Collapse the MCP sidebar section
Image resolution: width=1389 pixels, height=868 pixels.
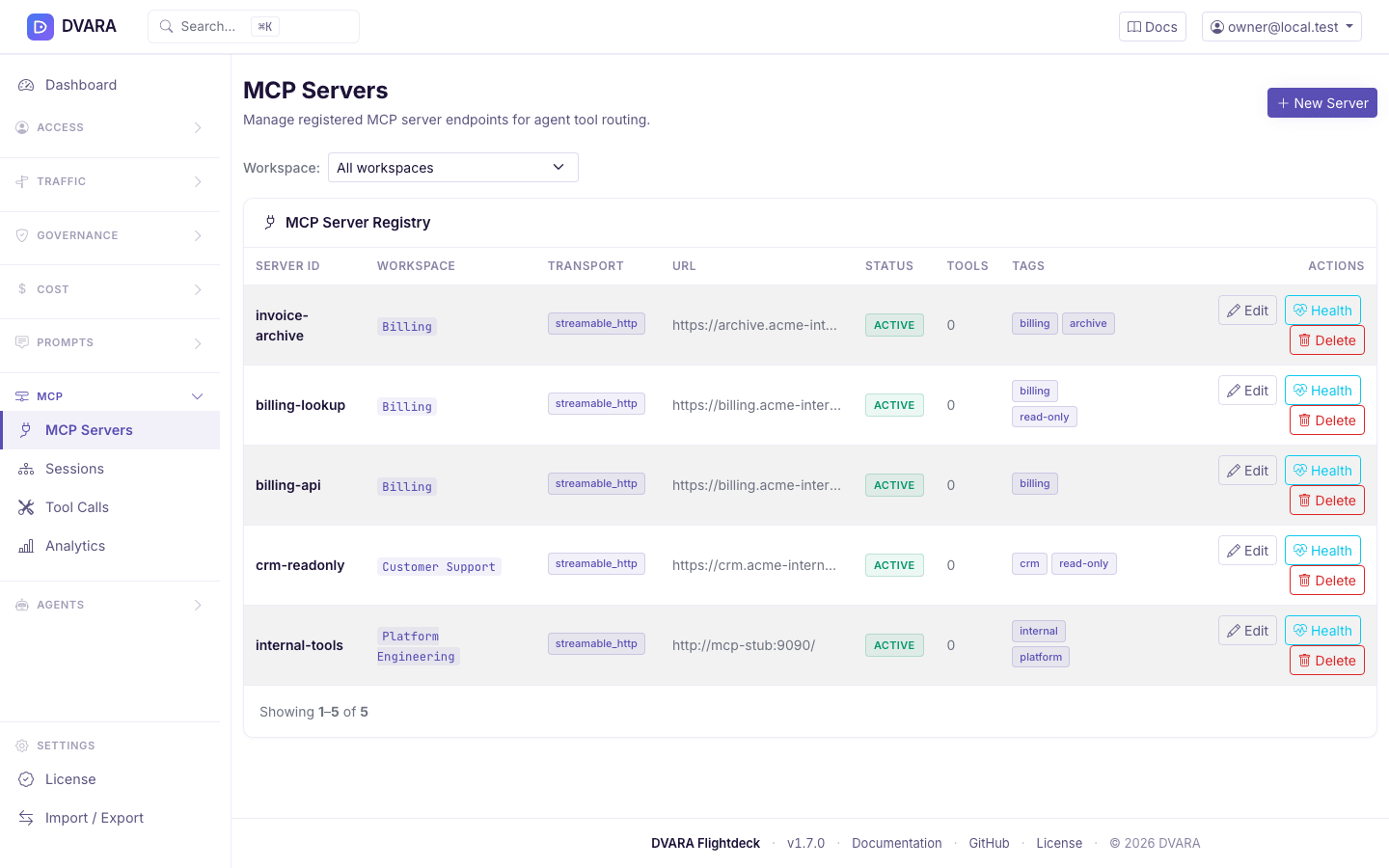click(x=110, y=396)
